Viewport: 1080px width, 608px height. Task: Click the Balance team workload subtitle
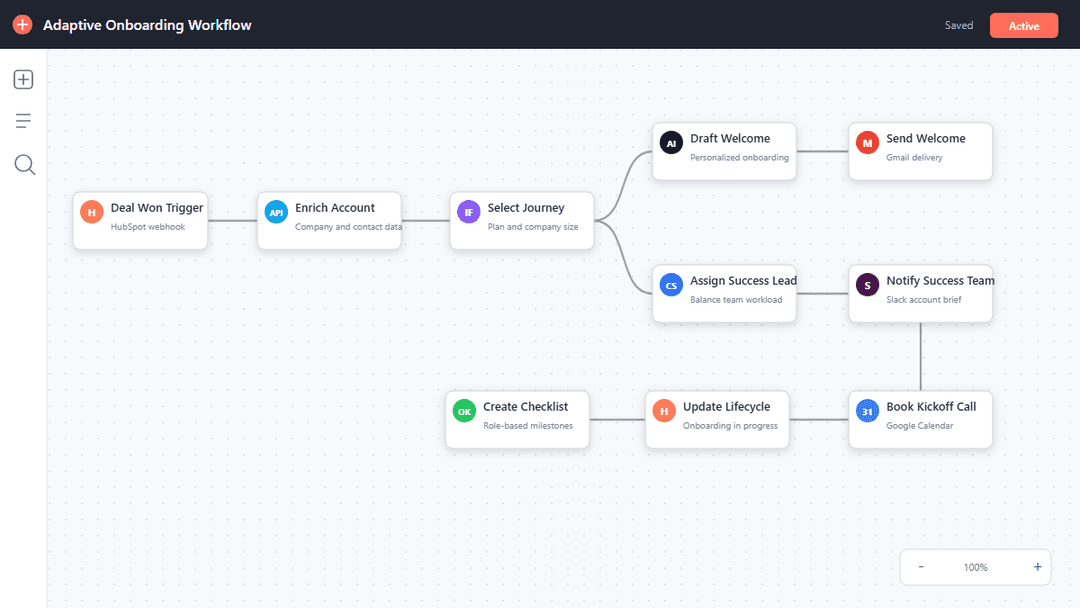736,300
